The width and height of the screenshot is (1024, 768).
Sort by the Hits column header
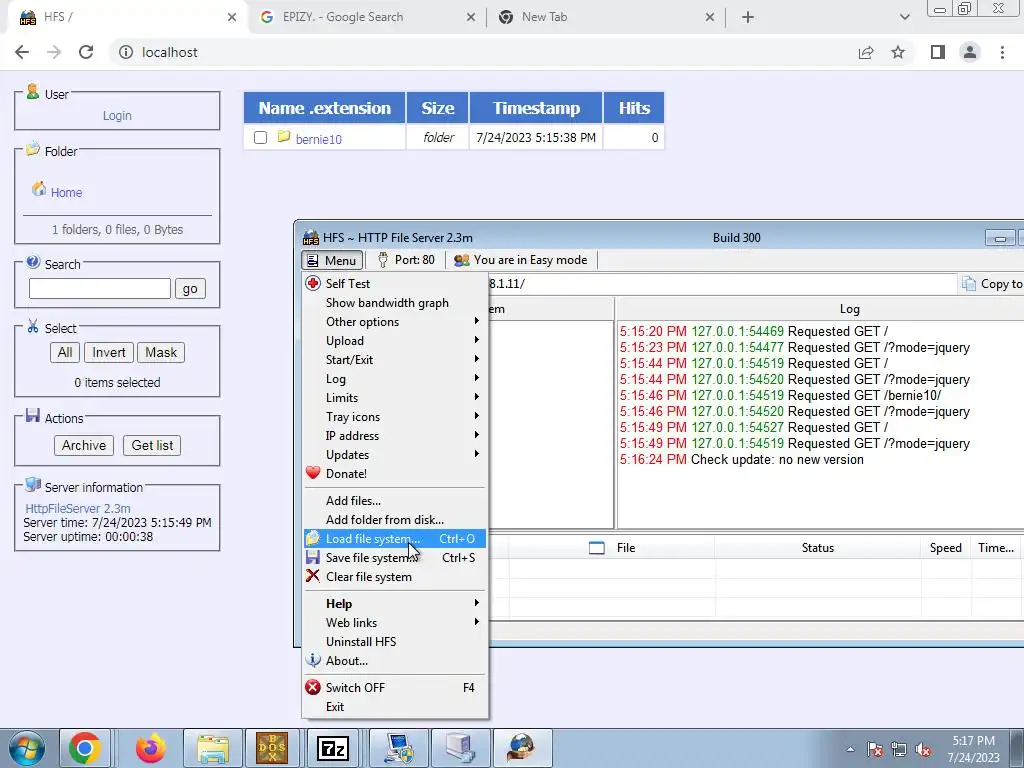tap(634, 108)
